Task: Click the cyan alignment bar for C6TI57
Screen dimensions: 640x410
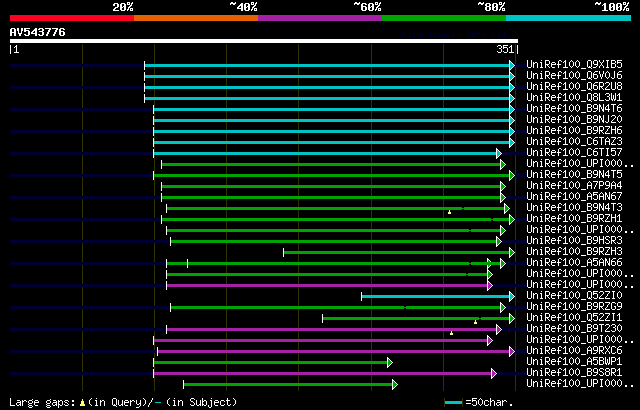Action: coord(325,153)
